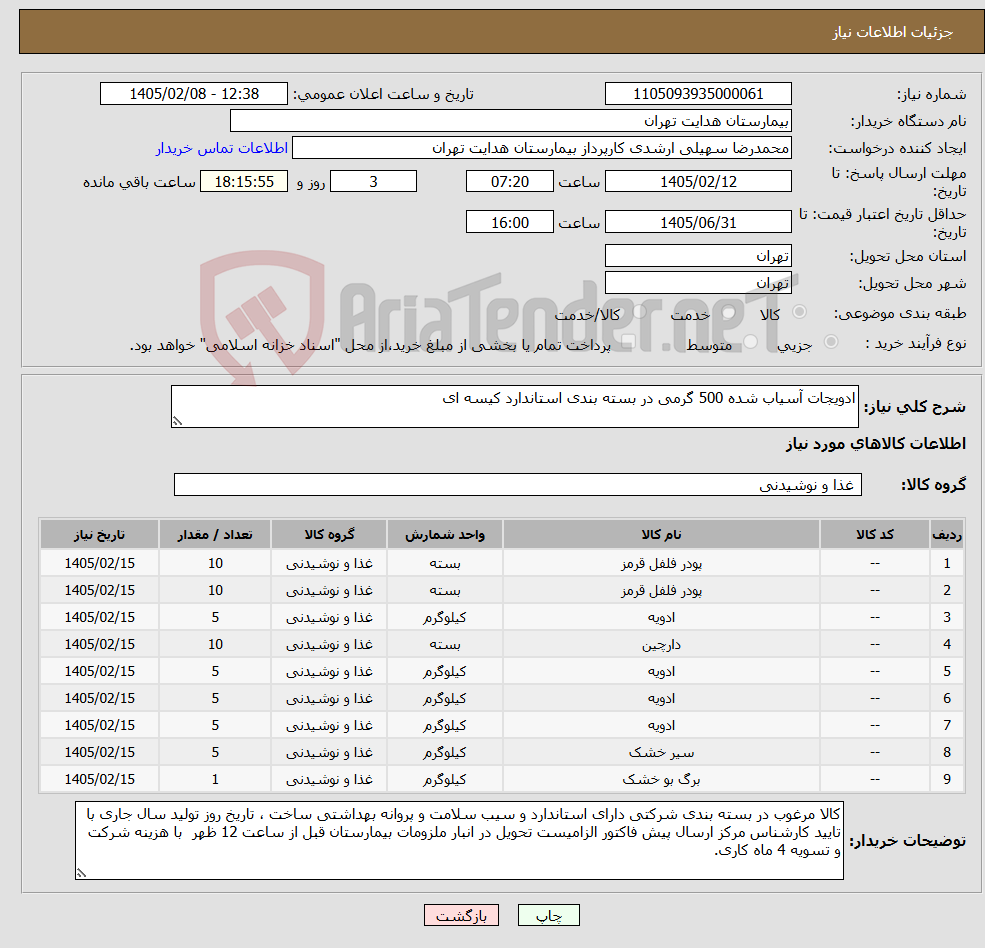Click the general description text area

514,406
